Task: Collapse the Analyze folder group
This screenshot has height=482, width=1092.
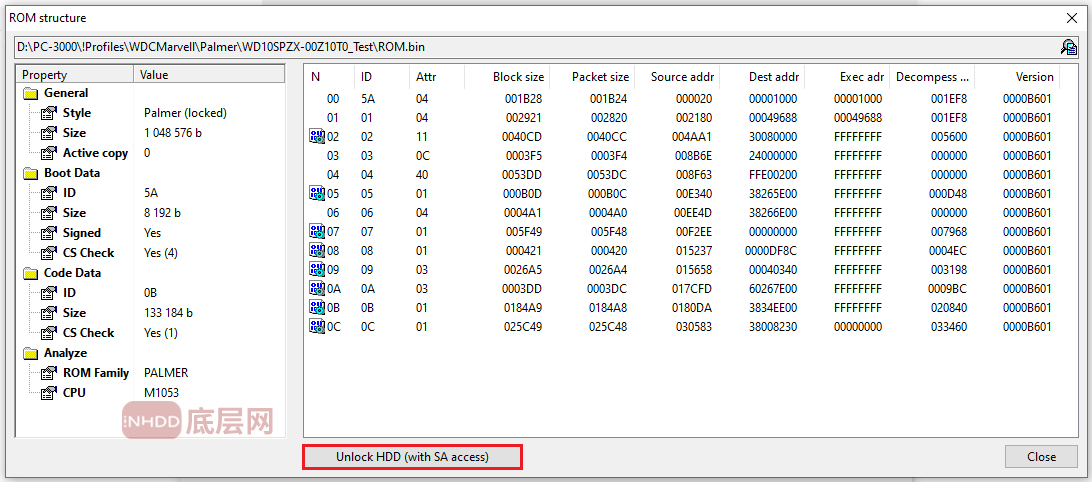Action: pyautogui.click(x=29, y=353)
